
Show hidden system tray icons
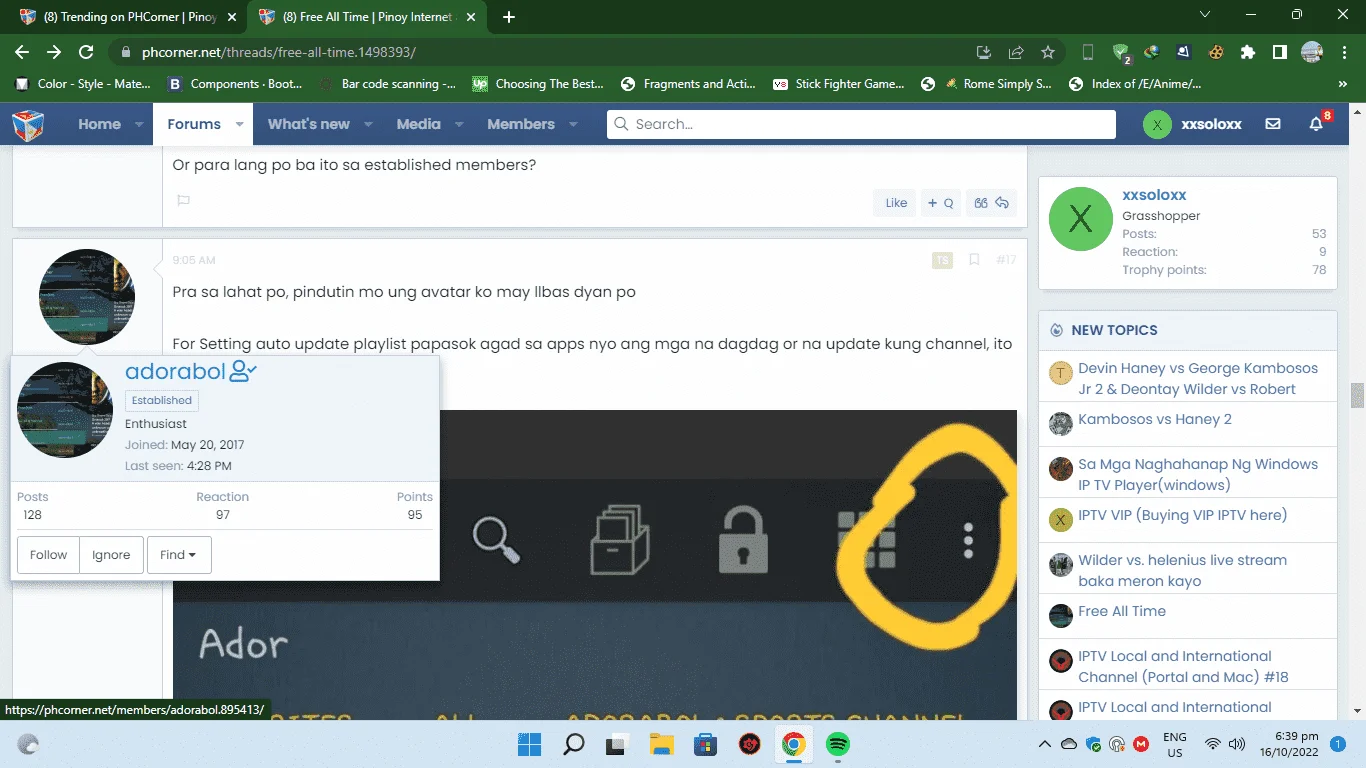[x=1045, y=744]
